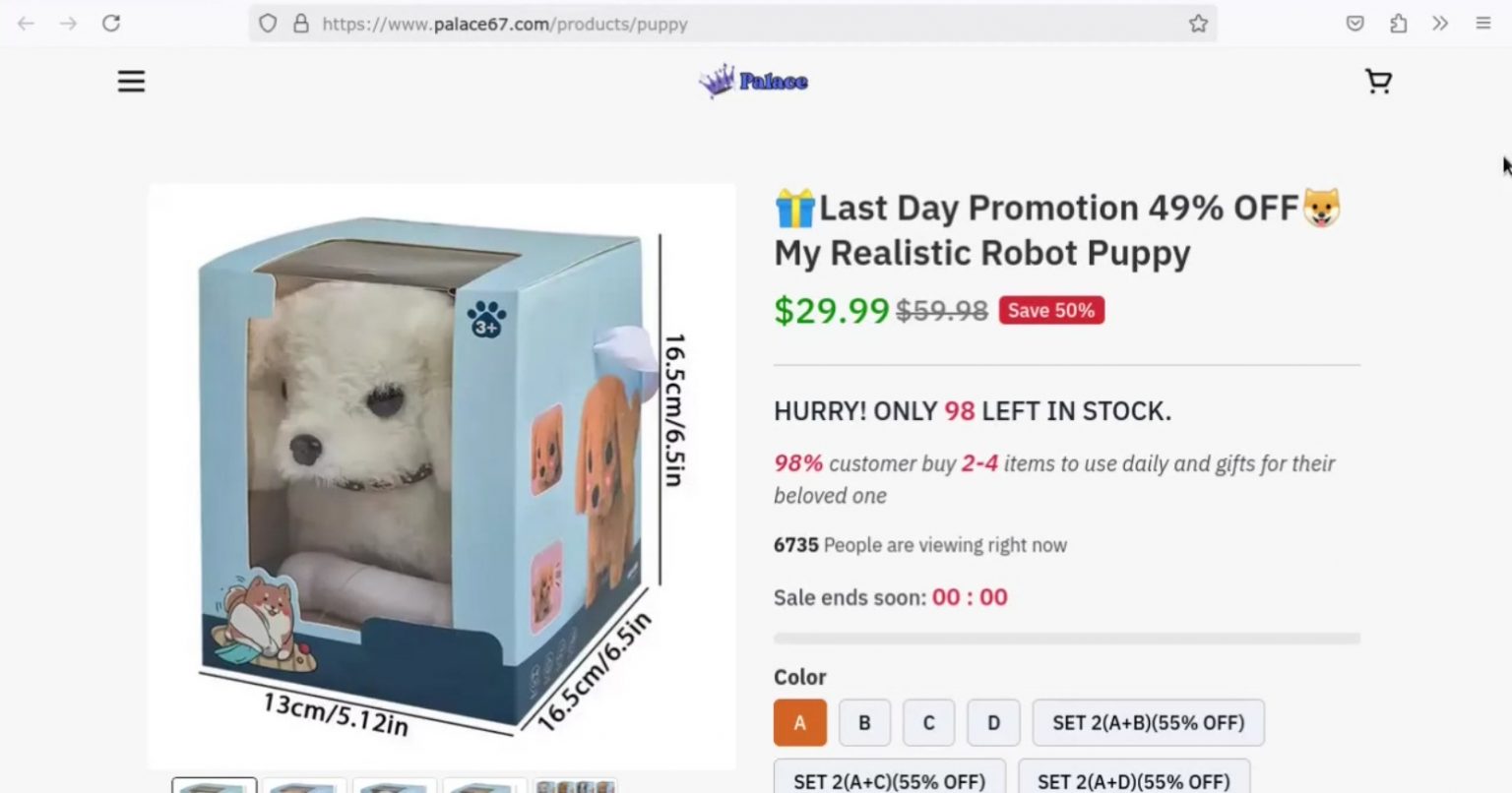This screenshot has height=793, width=1512.
Task: Select color option D
Action: click(x=993, y=722)
